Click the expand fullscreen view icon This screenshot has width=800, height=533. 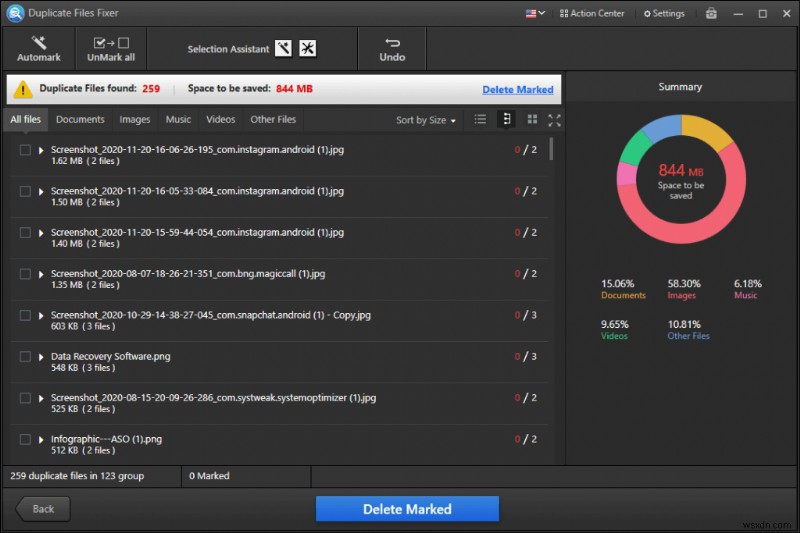(x=555, y=120)
